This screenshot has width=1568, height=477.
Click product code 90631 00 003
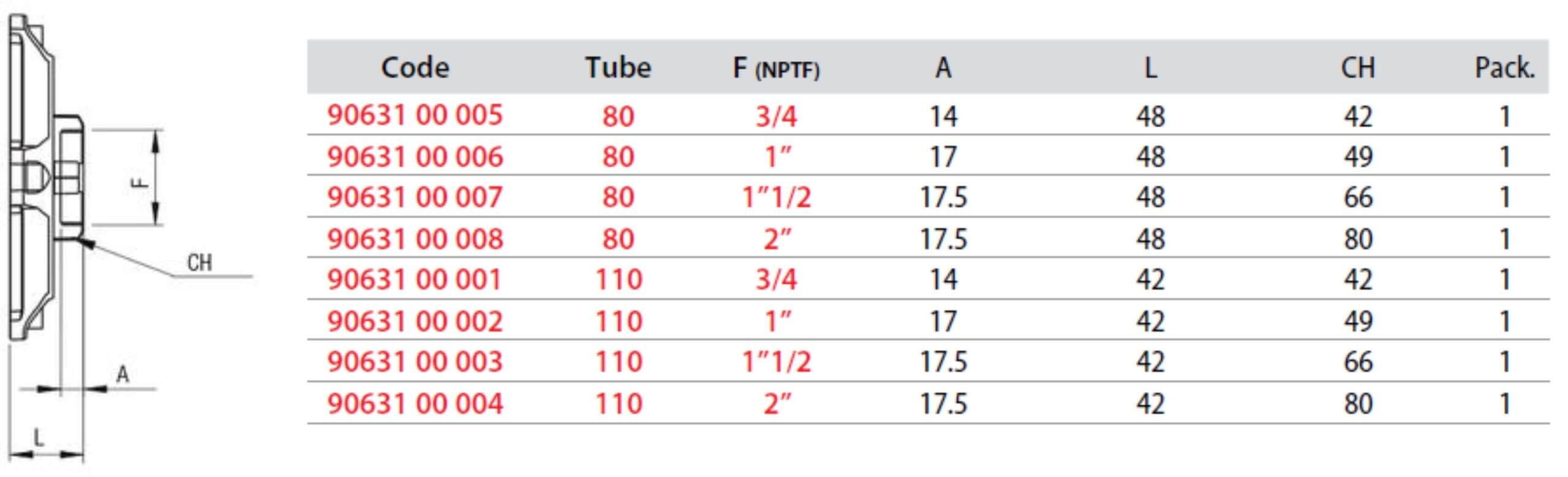pyautogui.click(x=415, y=362)
